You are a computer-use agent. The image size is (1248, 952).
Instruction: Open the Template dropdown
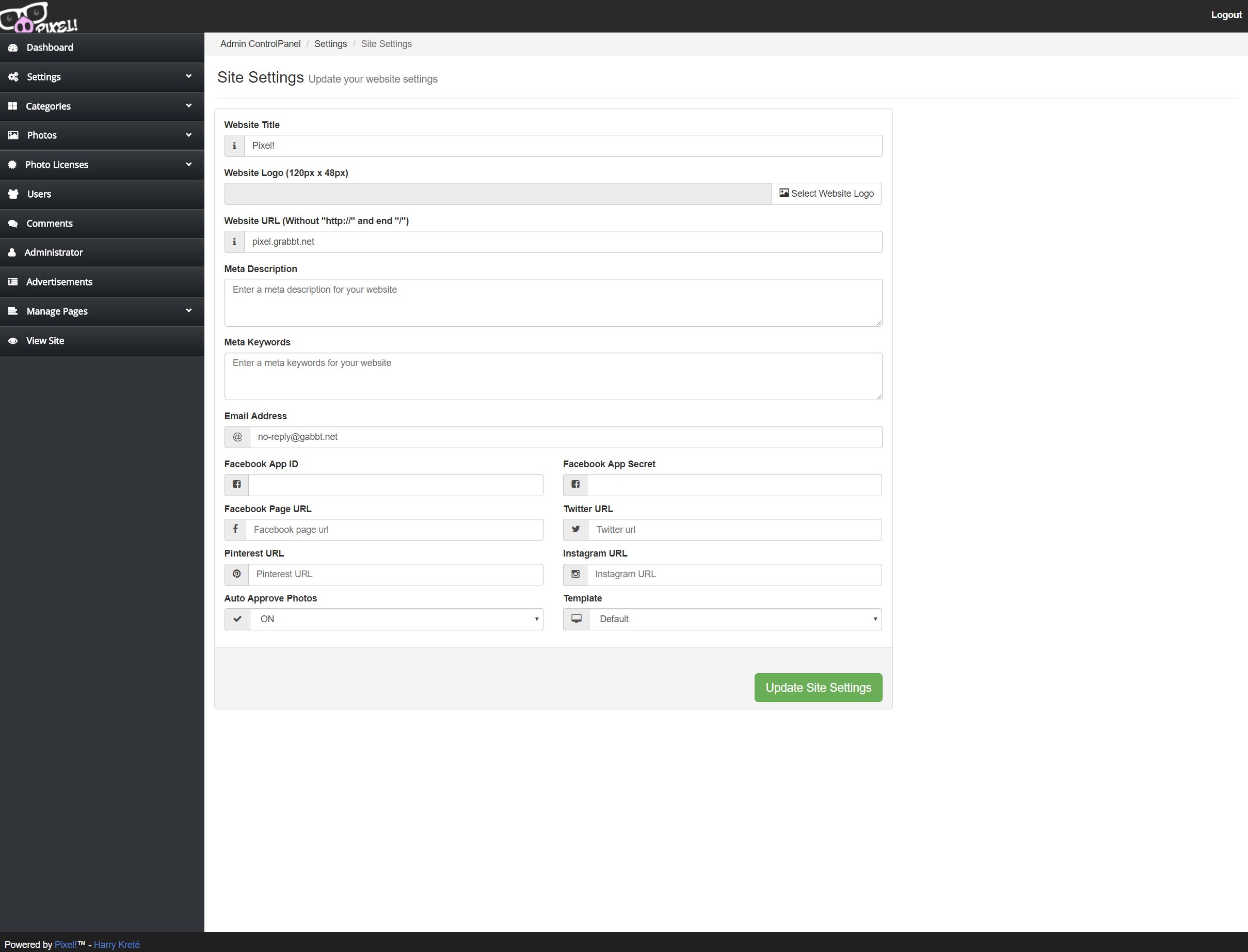click(x=735, y=619)
